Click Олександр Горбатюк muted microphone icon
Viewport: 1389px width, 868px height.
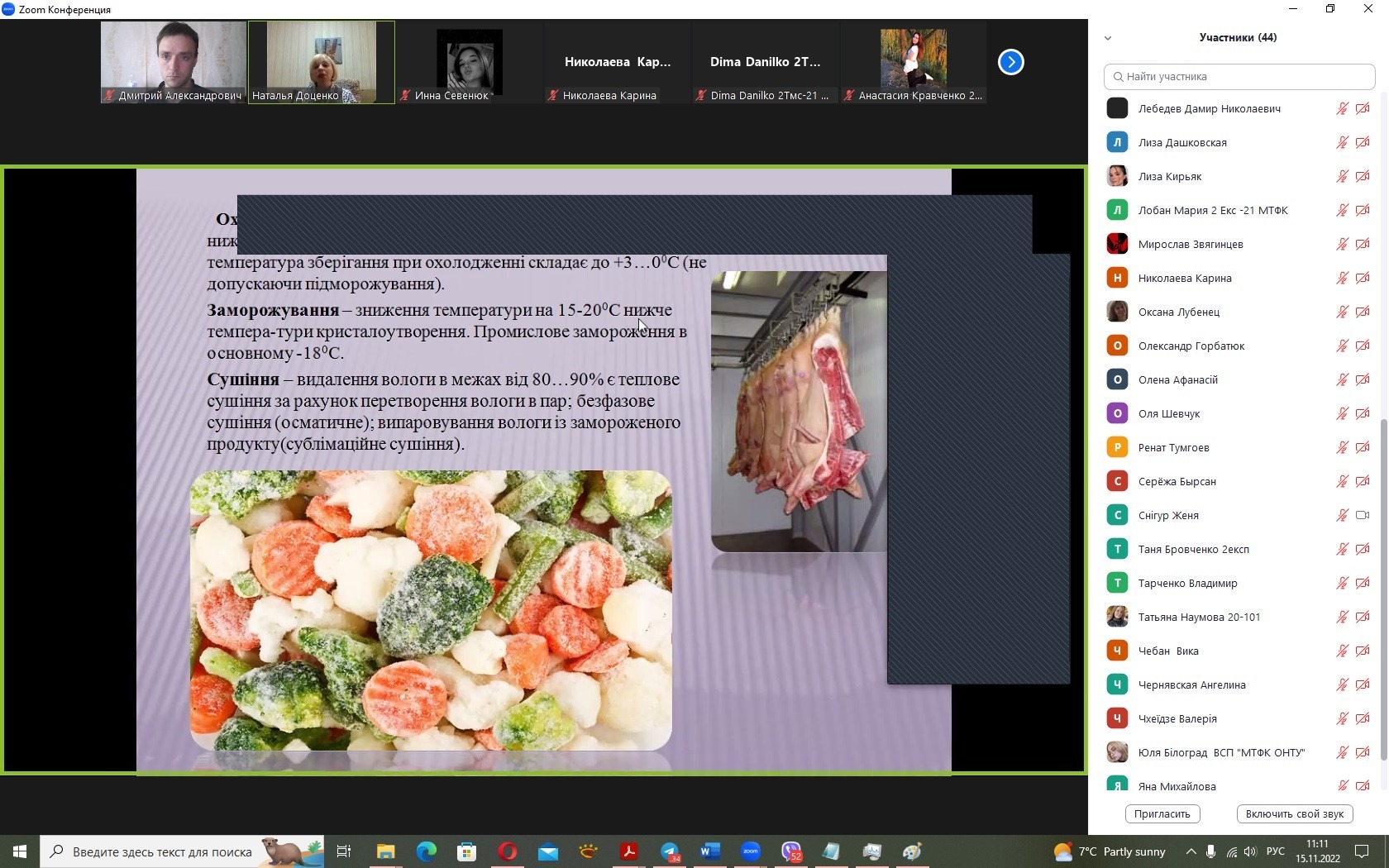pyautogui.click(x=1342, y=346)
